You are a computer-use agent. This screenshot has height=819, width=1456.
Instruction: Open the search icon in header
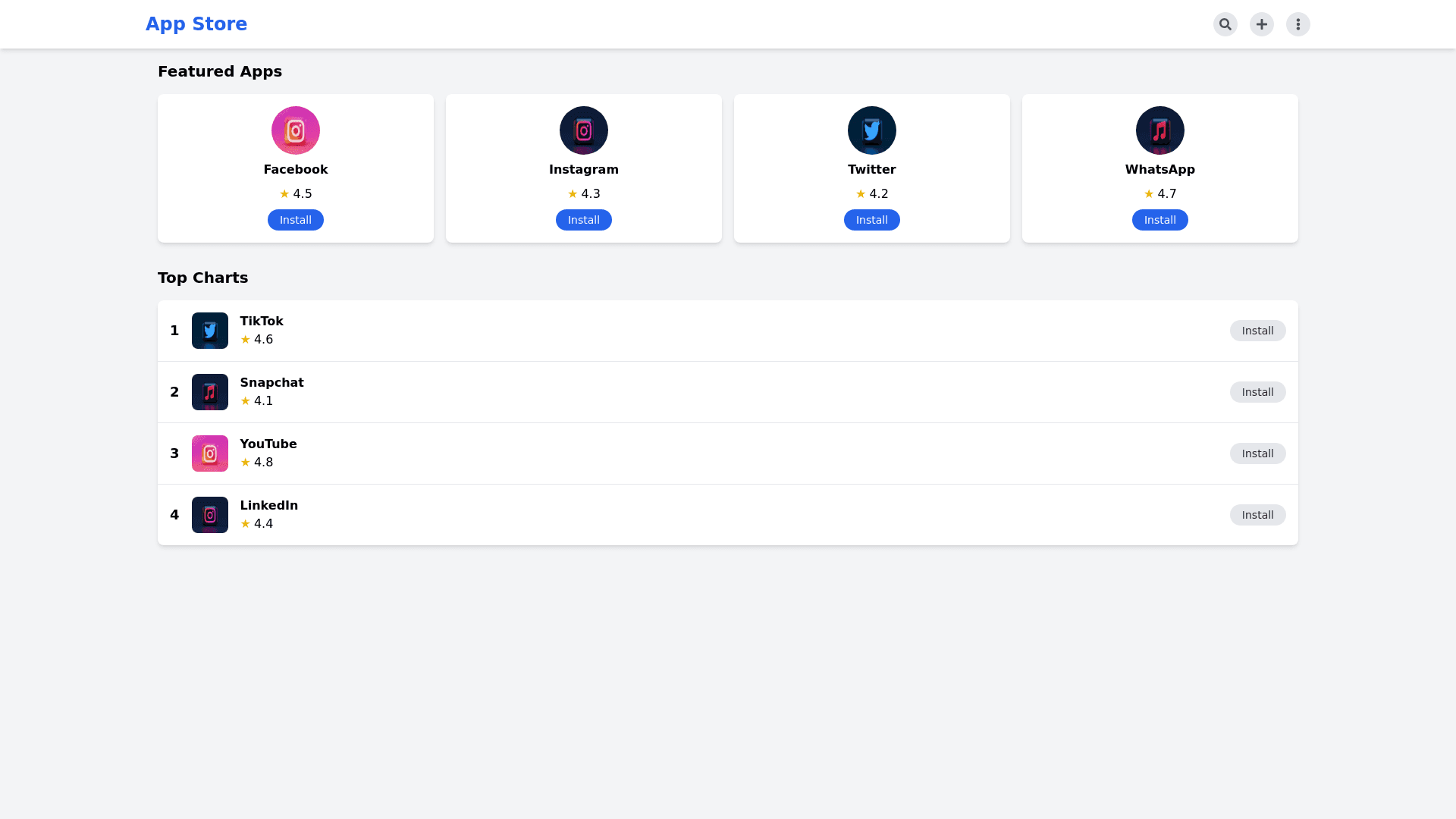pyautogui.click(x=1225, y=24)
